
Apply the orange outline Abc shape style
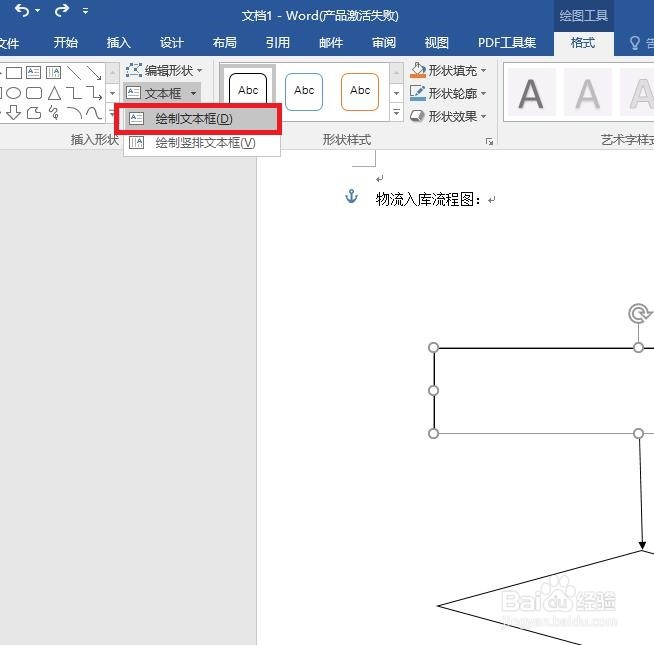[x=360, y=92]
